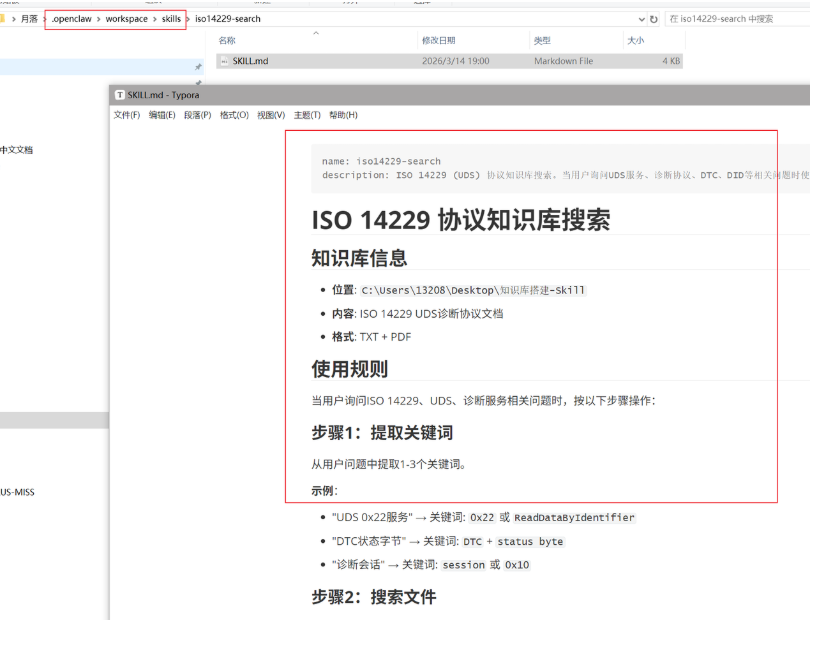The height and width of the screenshot is (646, 829).
Task: Expand the chevron after .openclaw breadcrumb
Action: click(x=98, y=19)
